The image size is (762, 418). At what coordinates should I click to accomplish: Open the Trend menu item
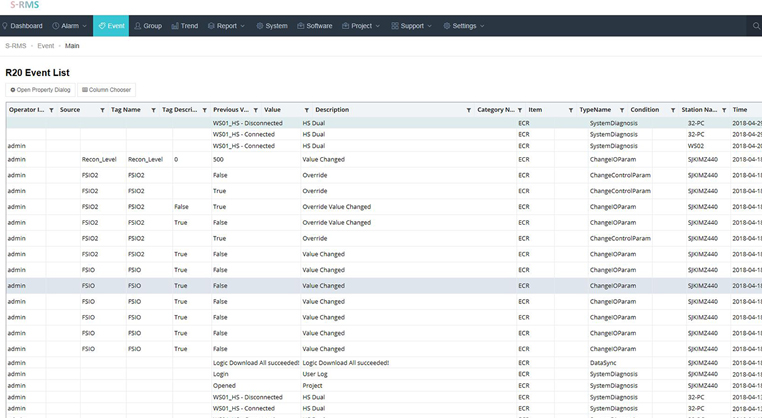coord(185,26)
